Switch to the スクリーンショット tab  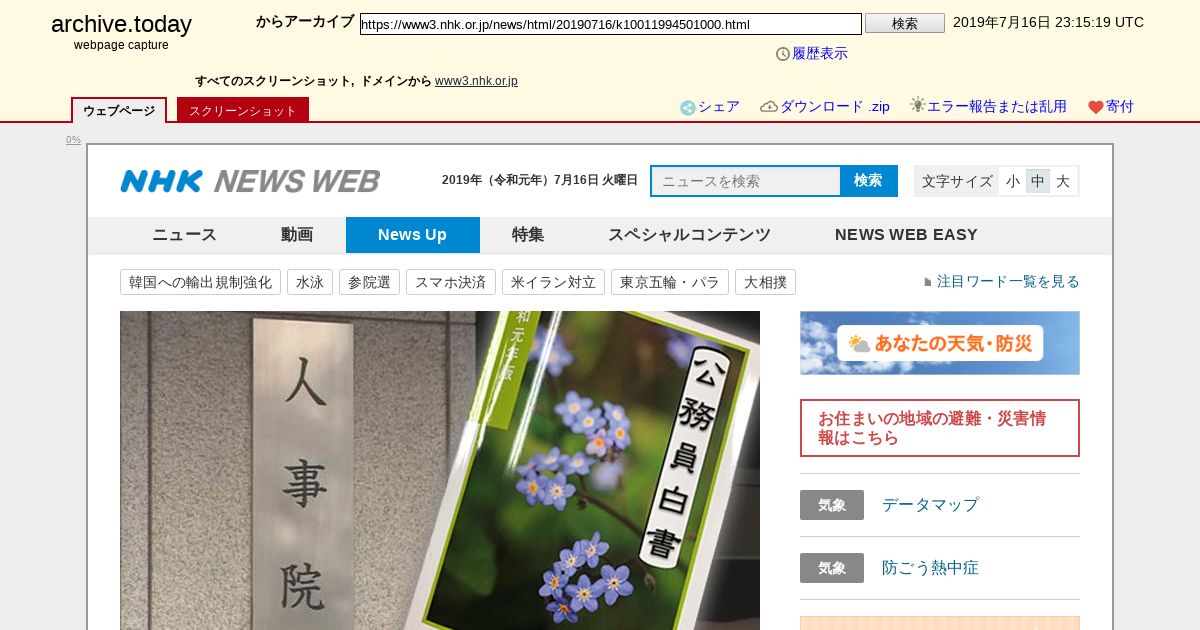243,110
